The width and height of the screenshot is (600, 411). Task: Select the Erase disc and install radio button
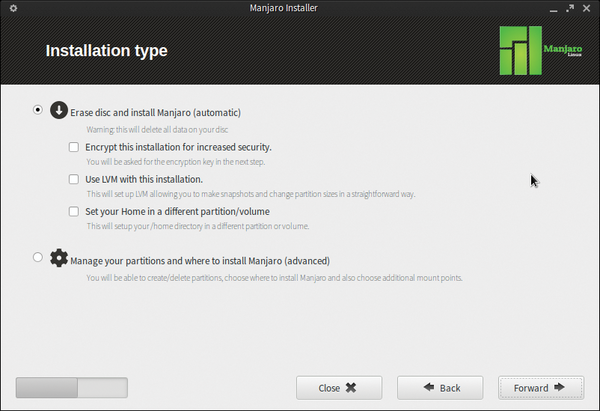click(38, 110)
